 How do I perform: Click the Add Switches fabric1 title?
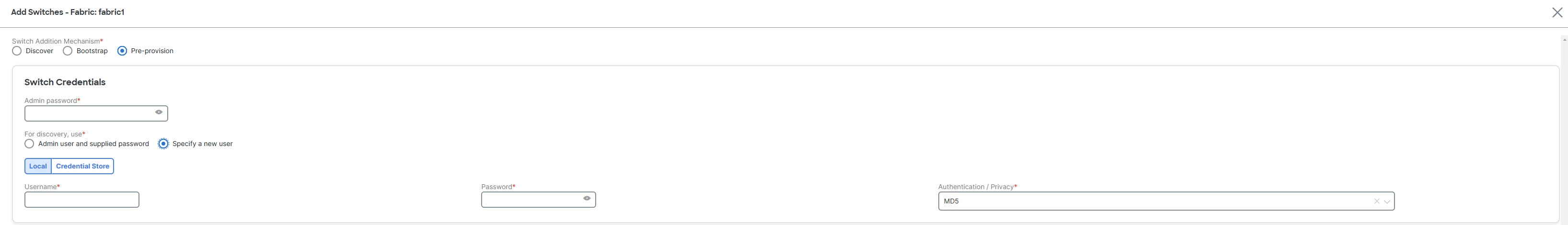(68, 12)
